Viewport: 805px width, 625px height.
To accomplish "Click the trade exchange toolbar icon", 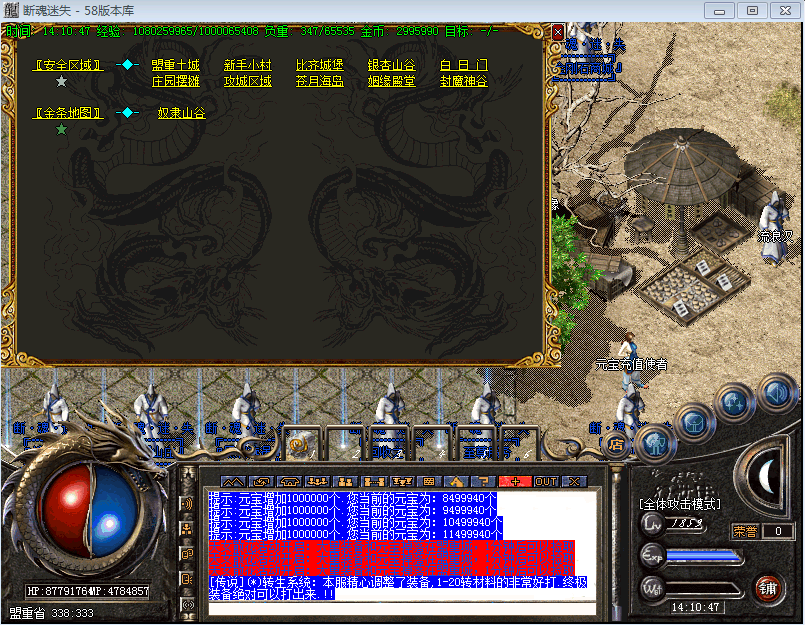I will [261, 482].
